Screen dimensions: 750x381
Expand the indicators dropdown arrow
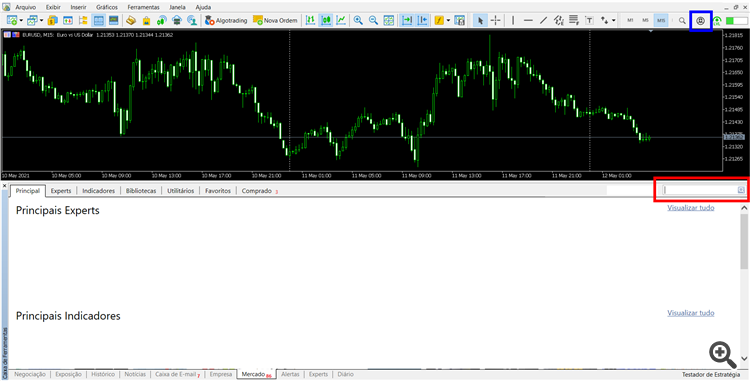(448, 21)
